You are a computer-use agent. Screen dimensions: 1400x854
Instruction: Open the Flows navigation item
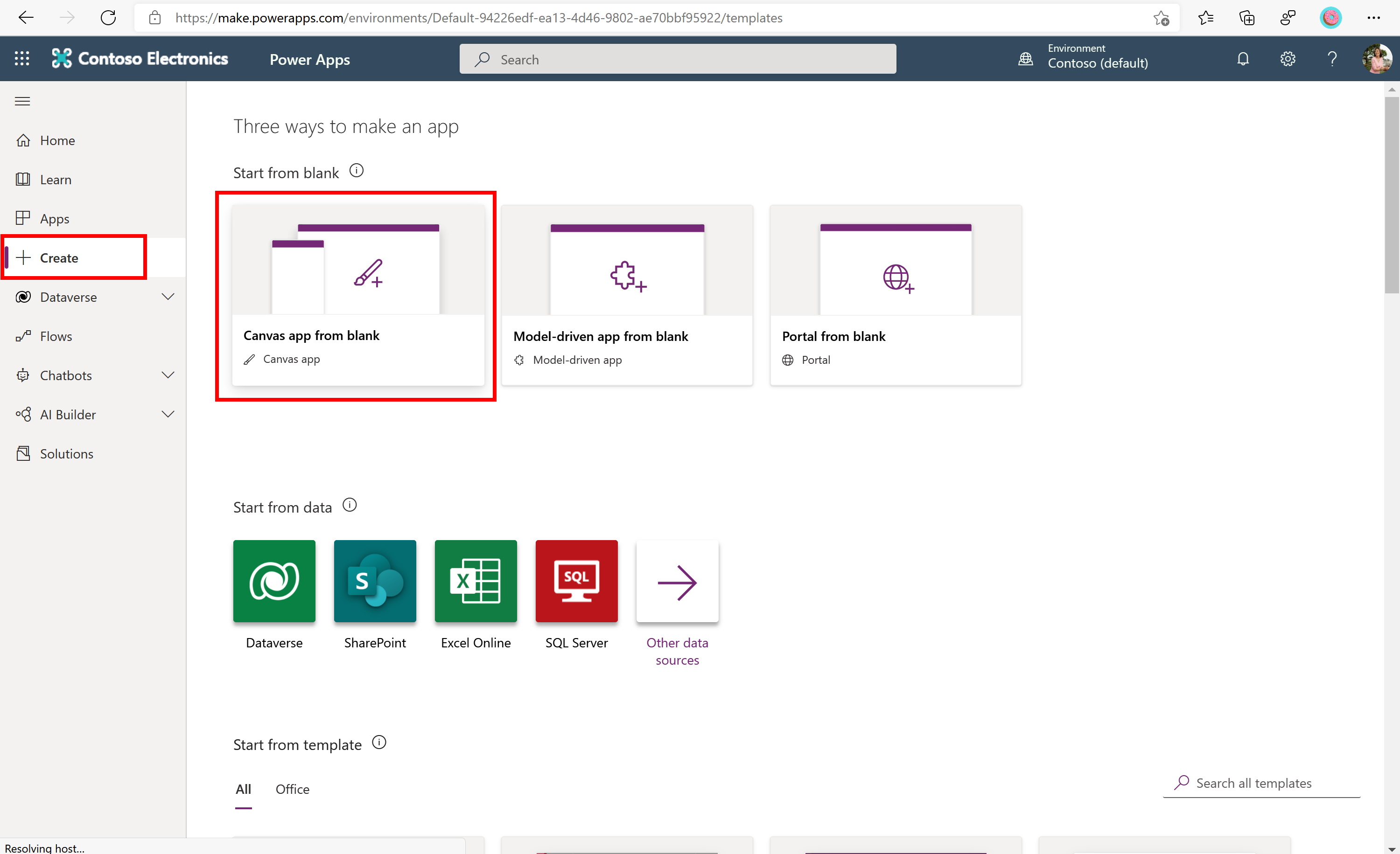pos(56,336)
